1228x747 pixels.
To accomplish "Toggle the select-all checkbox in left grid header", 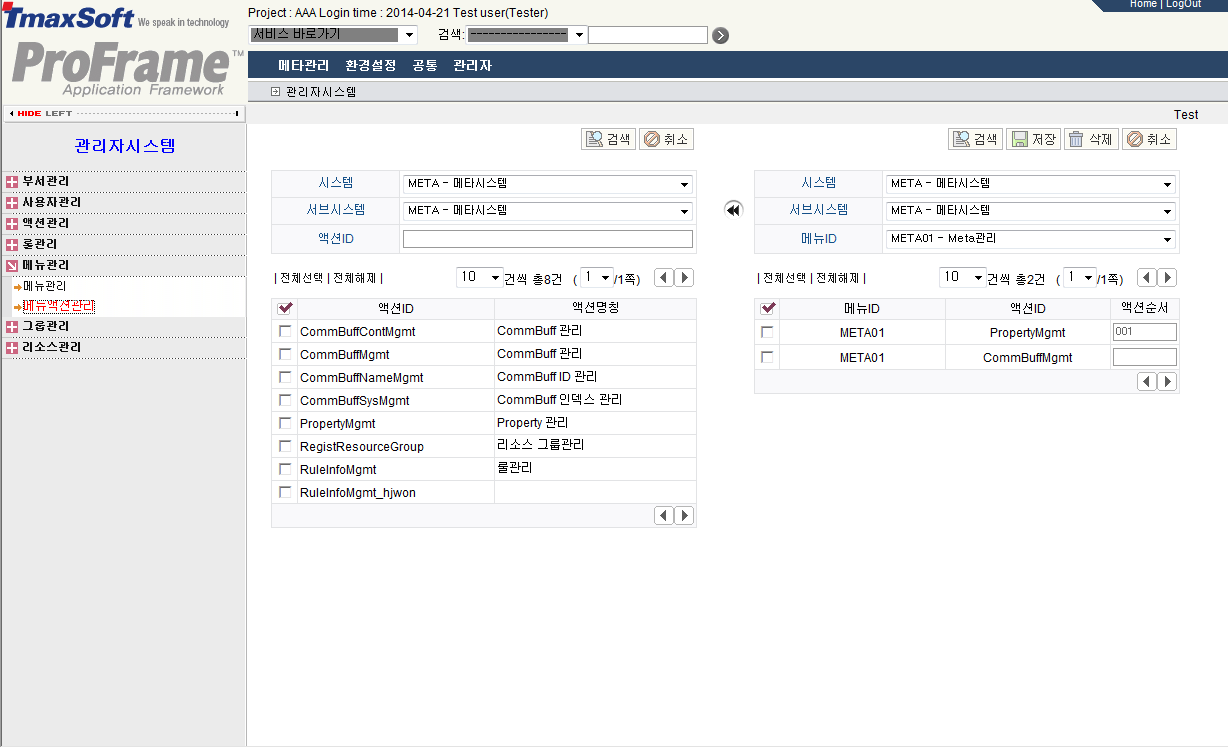I will click(285, 308).
